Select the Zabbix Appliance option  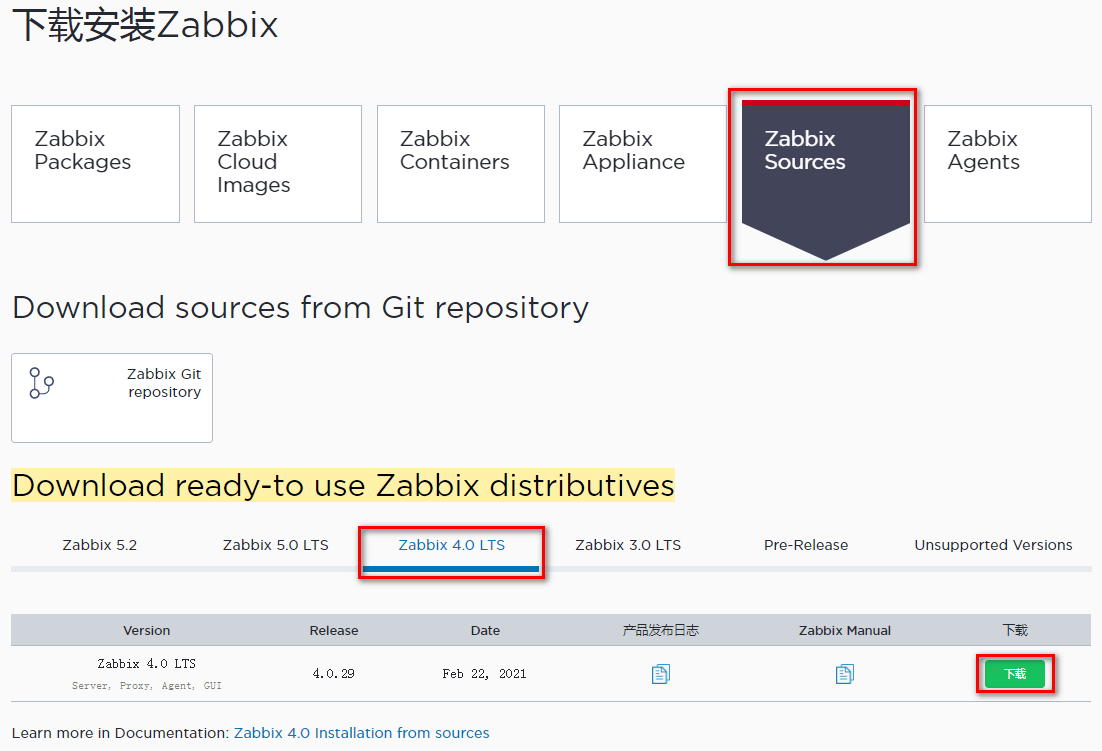click(641, 163)
